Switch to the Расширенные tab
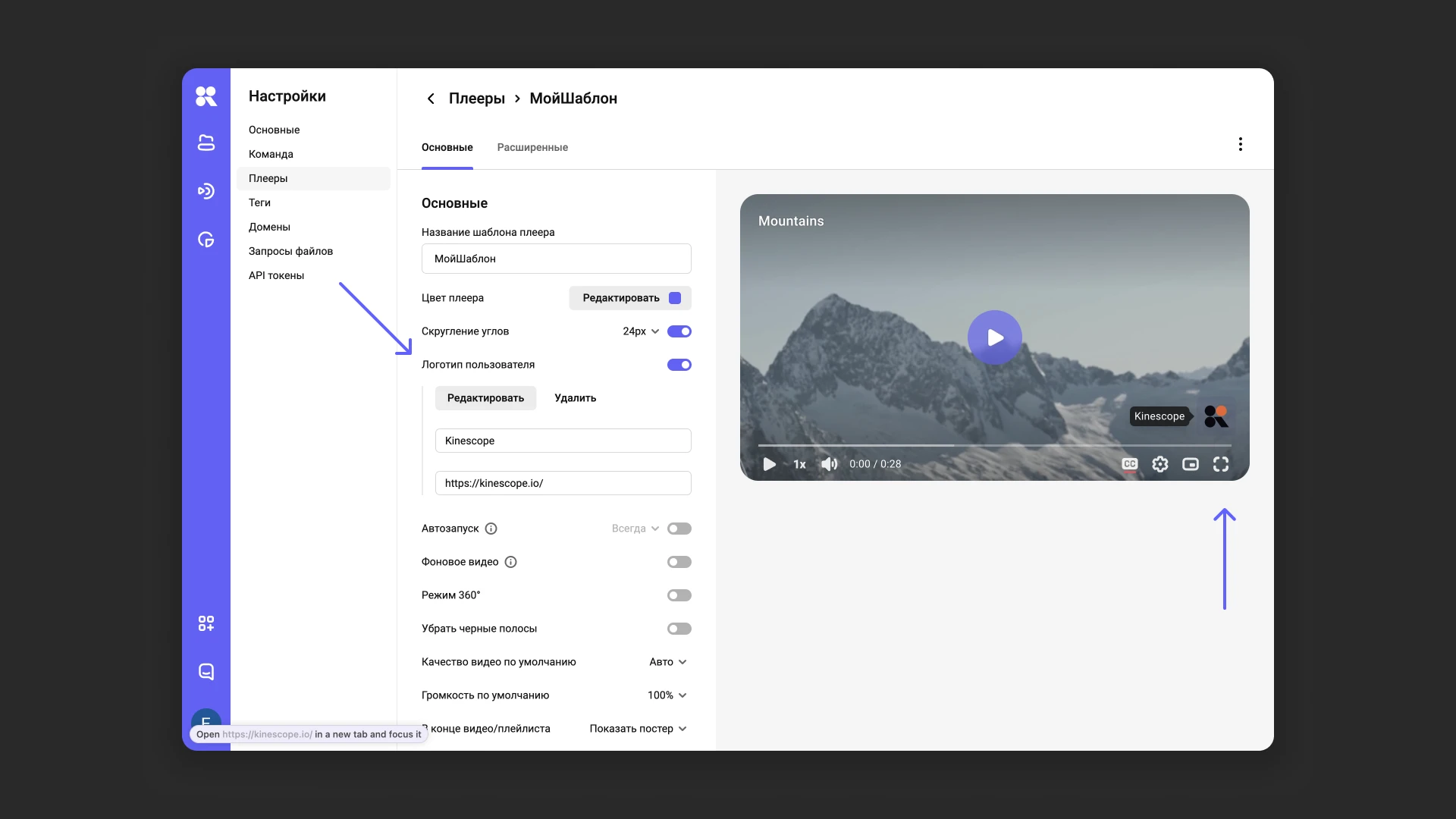The width and height of the screenshot is (1456, 819). 532,147
